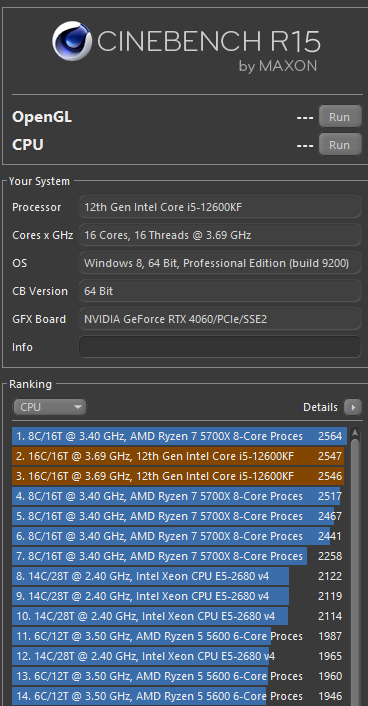Click the OS value showing Windows 8
368x706 pixels.
(x=220, y=263)
